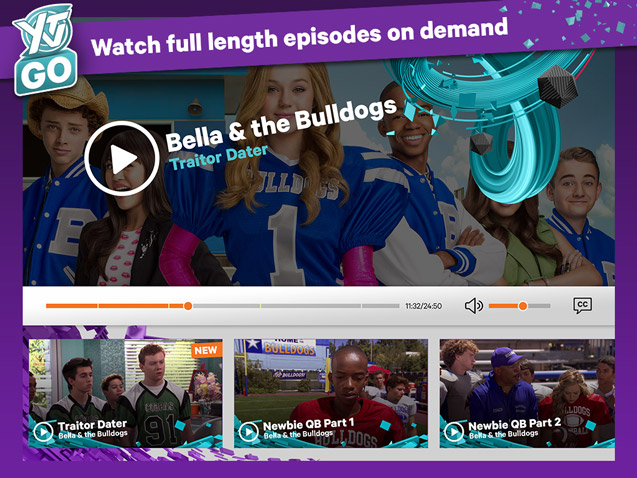Click the YTV GO logo
Image resolution: width=637 pixels, height=478 pixels.
click(45, 50)
